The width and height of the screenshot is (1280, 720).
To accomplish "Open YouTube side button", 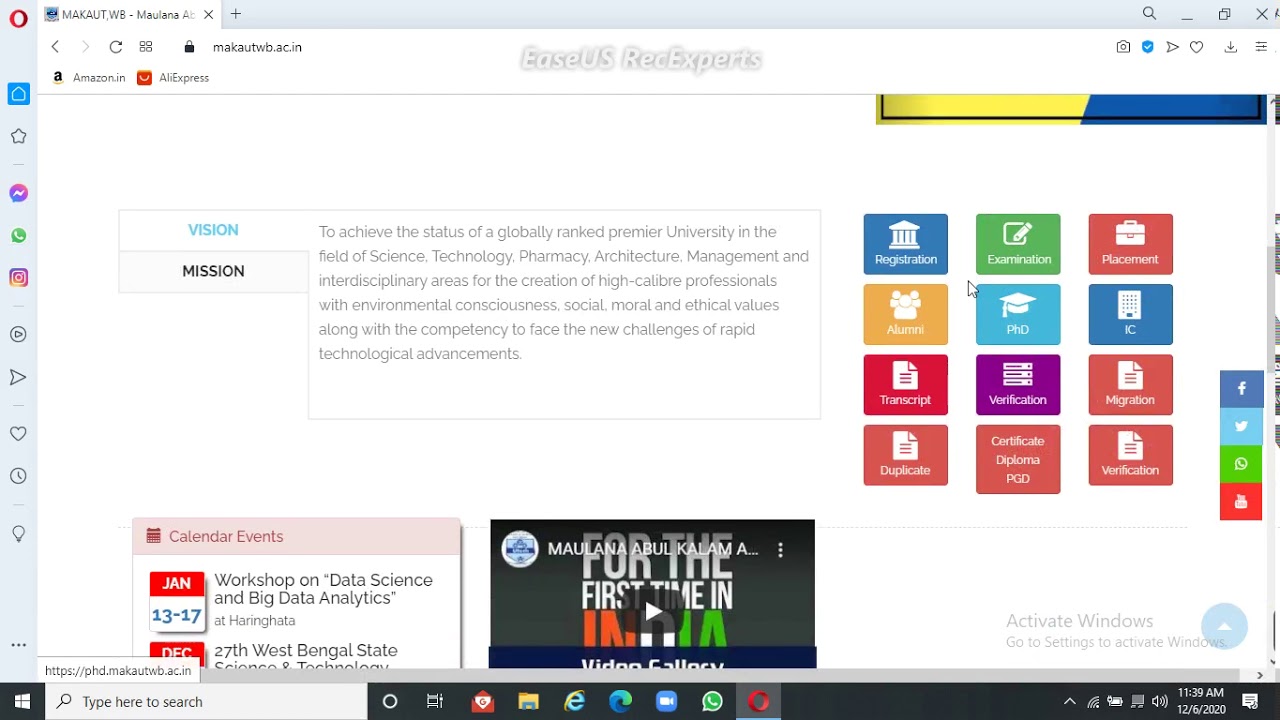I will (1241, 502).
